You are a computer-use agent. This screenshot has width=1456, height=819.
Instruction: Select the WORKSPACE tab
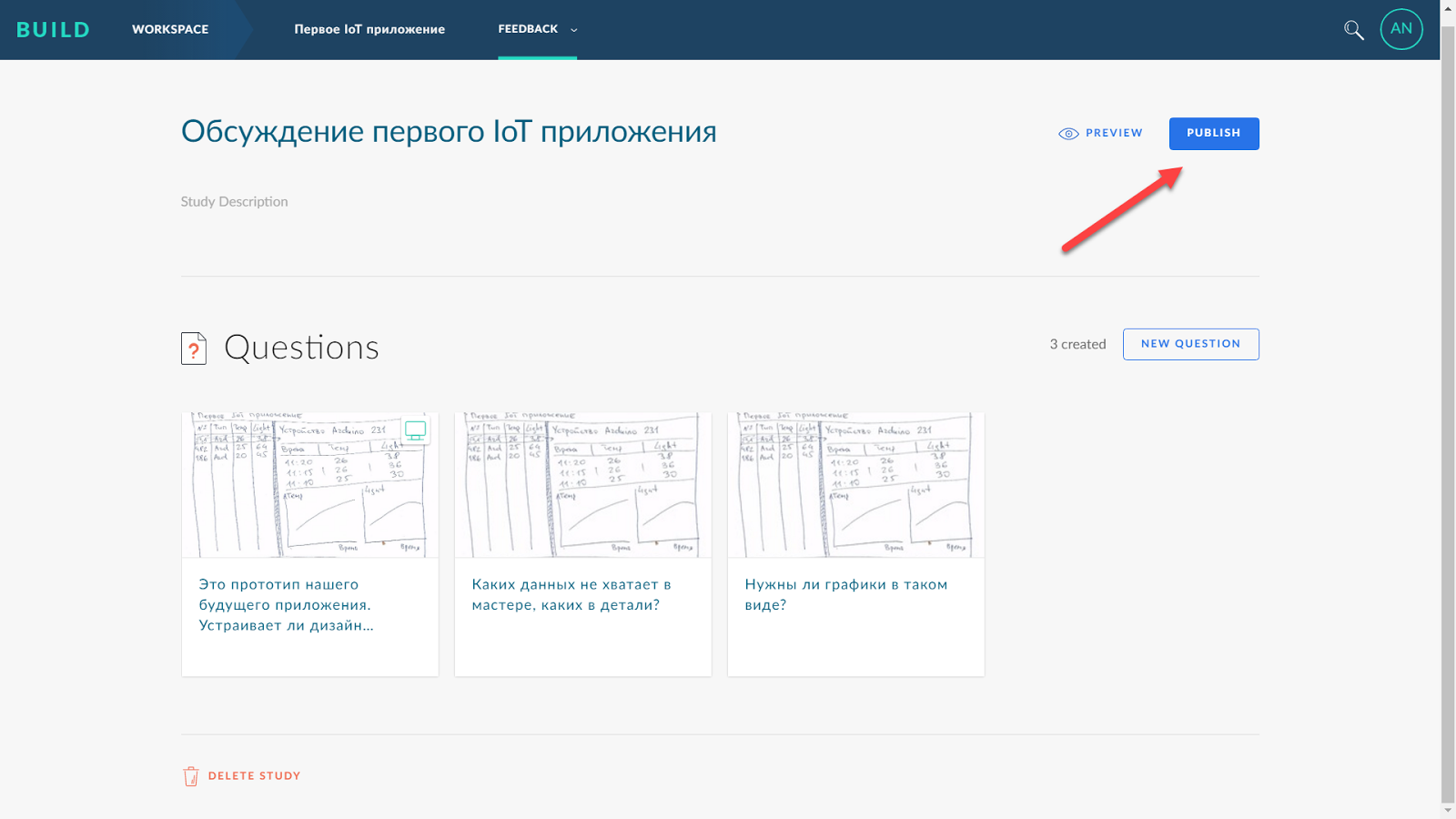point(170,29)
